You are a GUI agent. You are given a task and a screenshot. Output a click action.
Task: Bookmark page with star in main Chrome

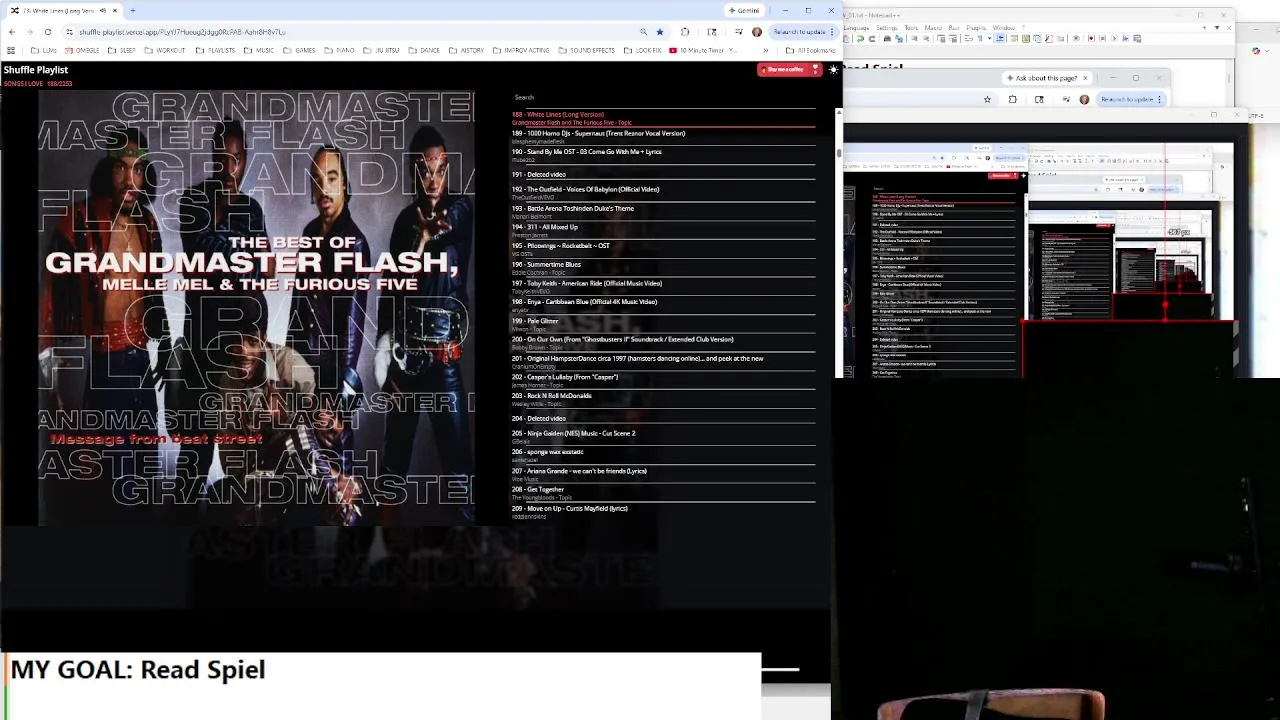point(660,32)
